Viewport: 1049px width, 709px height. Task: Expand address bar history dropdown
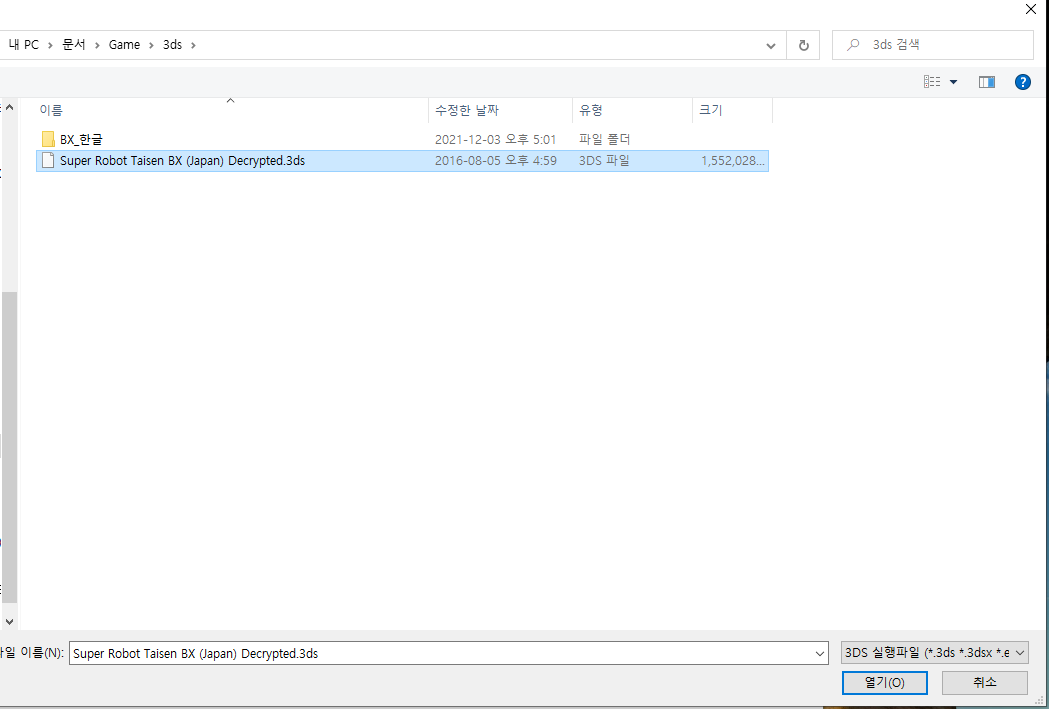(x=771, y=45)
